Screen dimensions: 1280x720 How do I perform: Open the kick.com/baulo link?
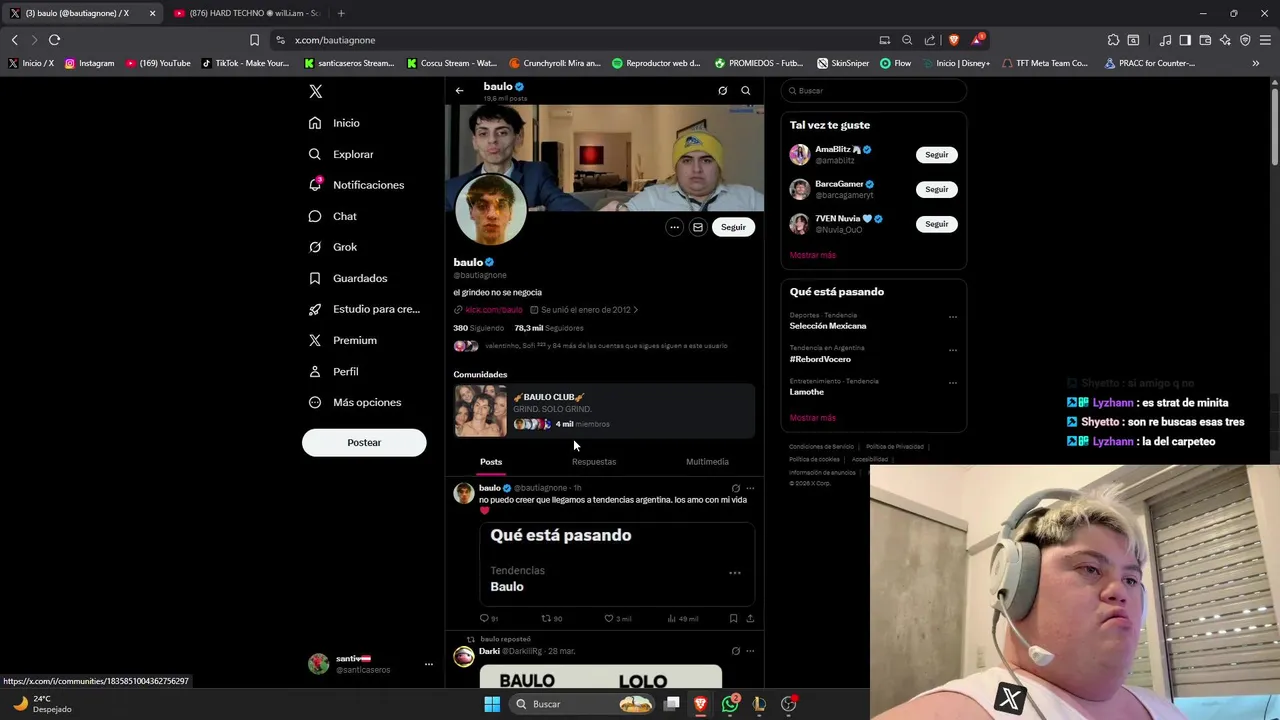point(493,310)
